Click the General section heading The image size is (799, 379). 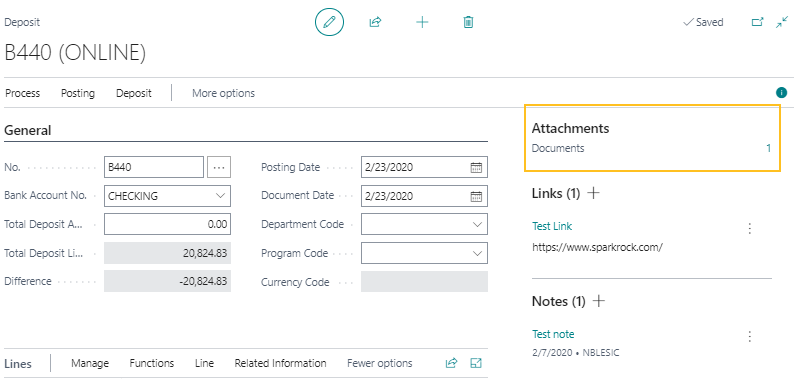click(28, 130)
